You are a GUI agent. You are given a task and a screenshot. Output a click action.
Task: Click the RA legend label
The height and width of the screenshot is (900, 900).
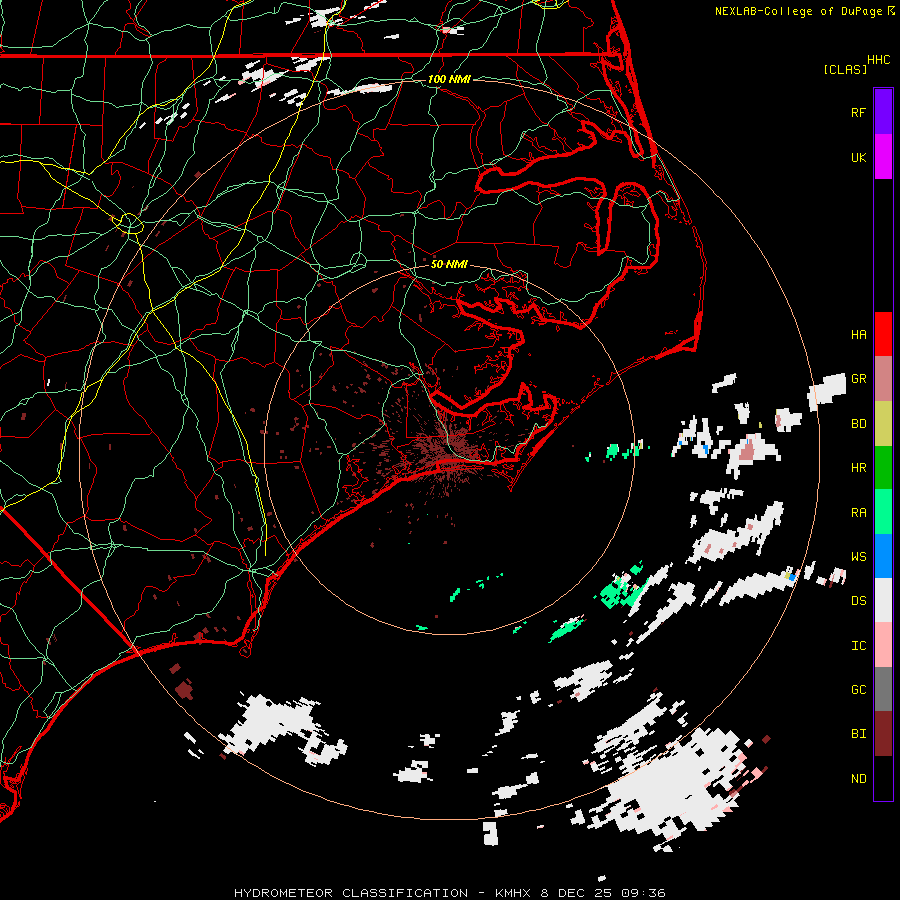pos(858,513)
